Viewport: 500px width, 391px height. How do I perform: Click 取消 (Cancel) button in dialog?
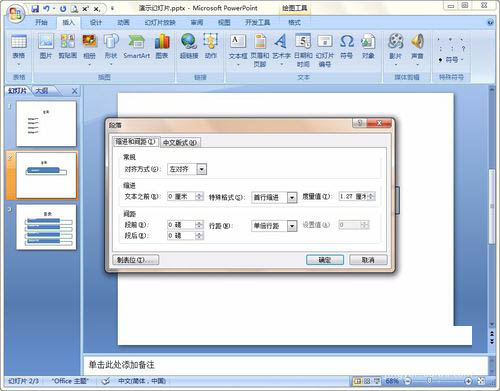tap(368, 260)
